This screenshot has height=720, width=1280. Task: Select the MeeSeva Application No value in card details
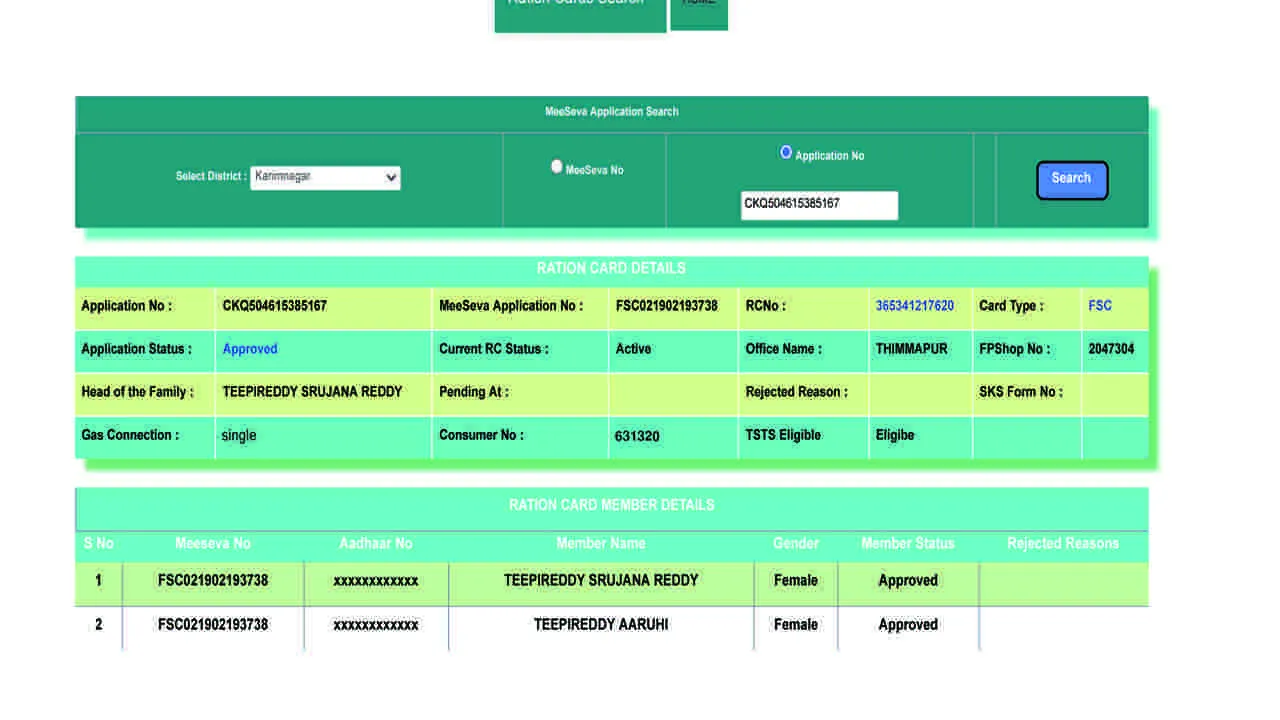point(667,306)
